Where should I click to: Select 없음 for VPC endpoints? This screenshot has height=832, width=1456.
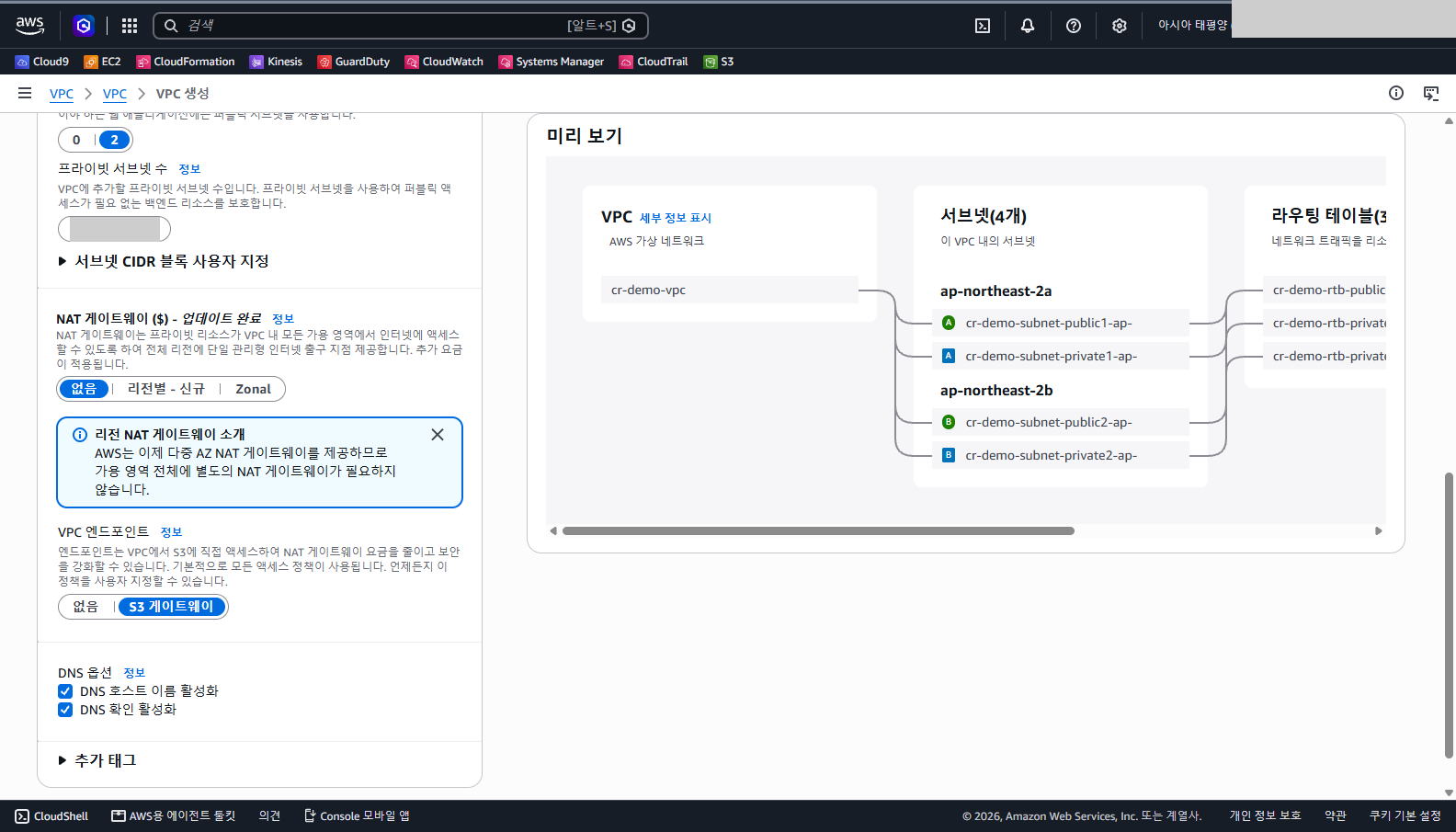85,607
